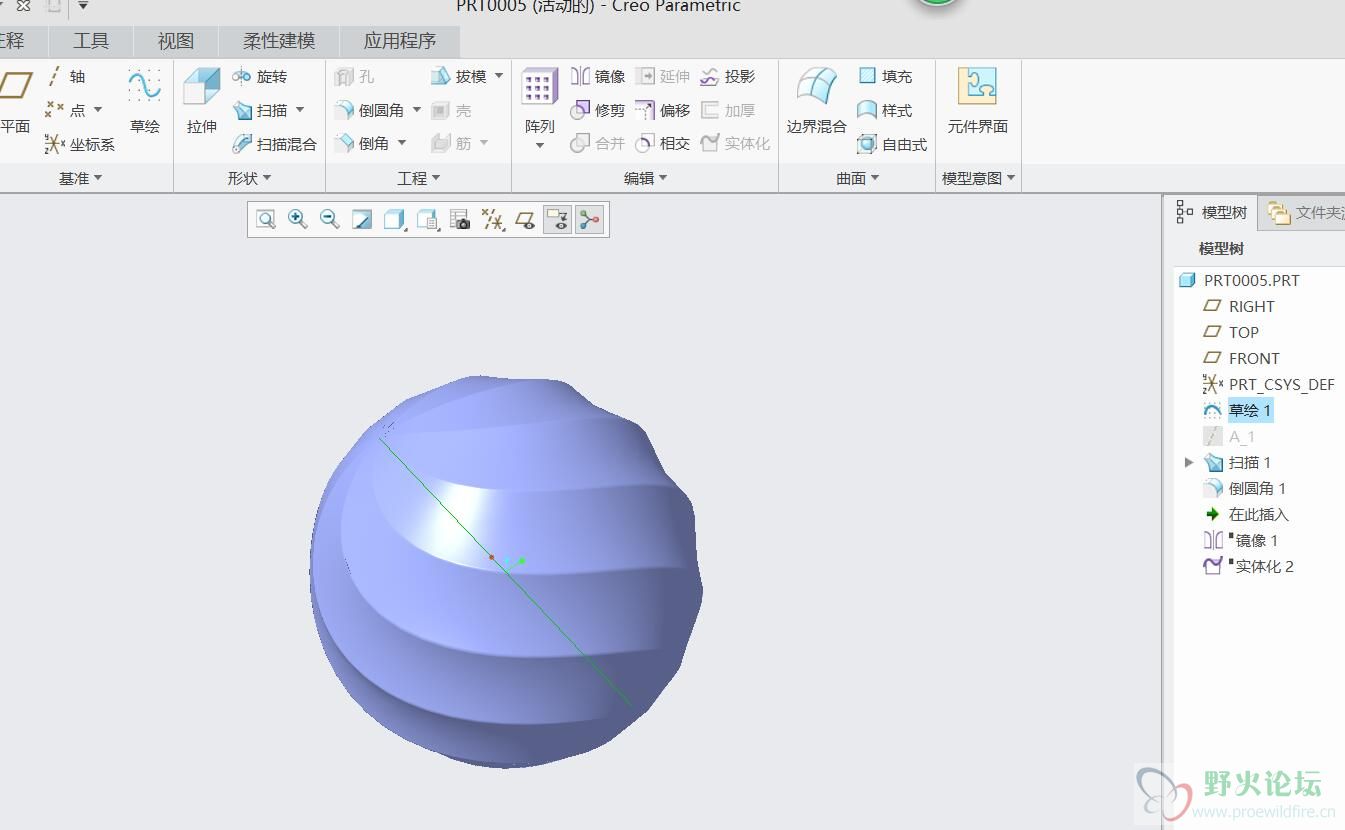The height and width of the screenshot is (830, 1345).
Task: Open the 边界混合 boundary blend tool
Action: [x=816, y=102]
